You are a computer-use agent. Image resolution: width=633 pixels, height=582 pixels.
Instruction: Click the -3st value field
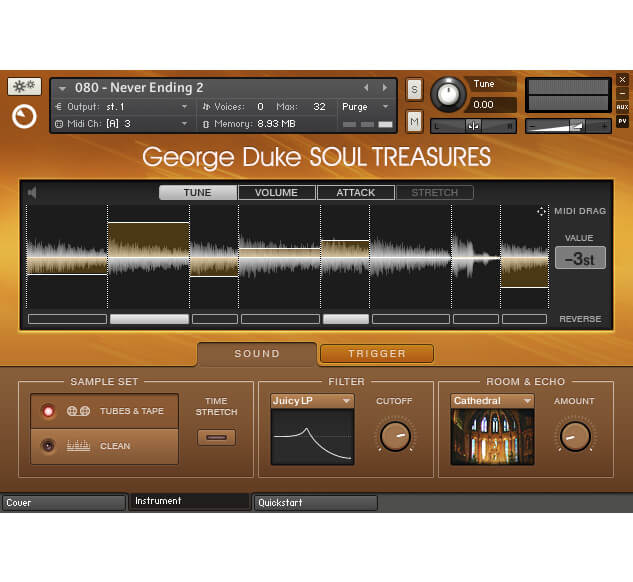click(580, 258)
